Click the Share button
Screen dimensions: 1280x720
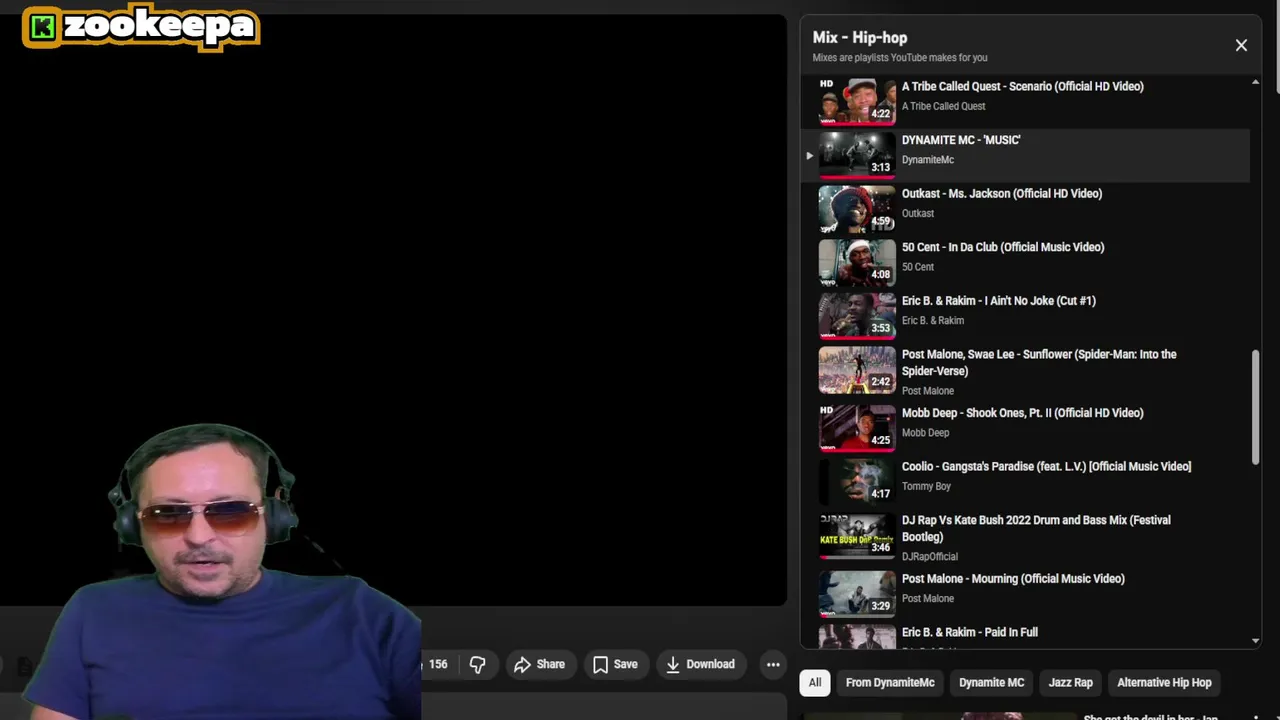(x=539, y=664)
